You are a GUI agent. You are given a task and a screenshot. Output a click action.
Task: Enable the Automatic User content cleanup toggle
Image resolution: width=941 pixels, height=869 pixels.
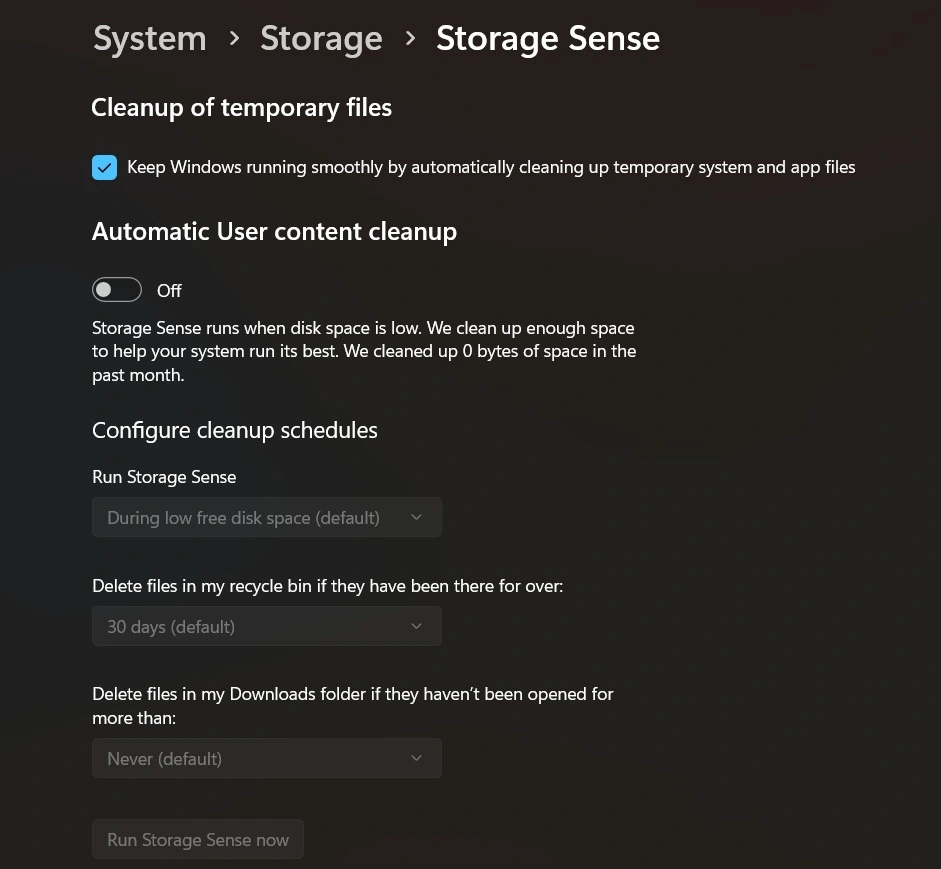coord(117,289)
